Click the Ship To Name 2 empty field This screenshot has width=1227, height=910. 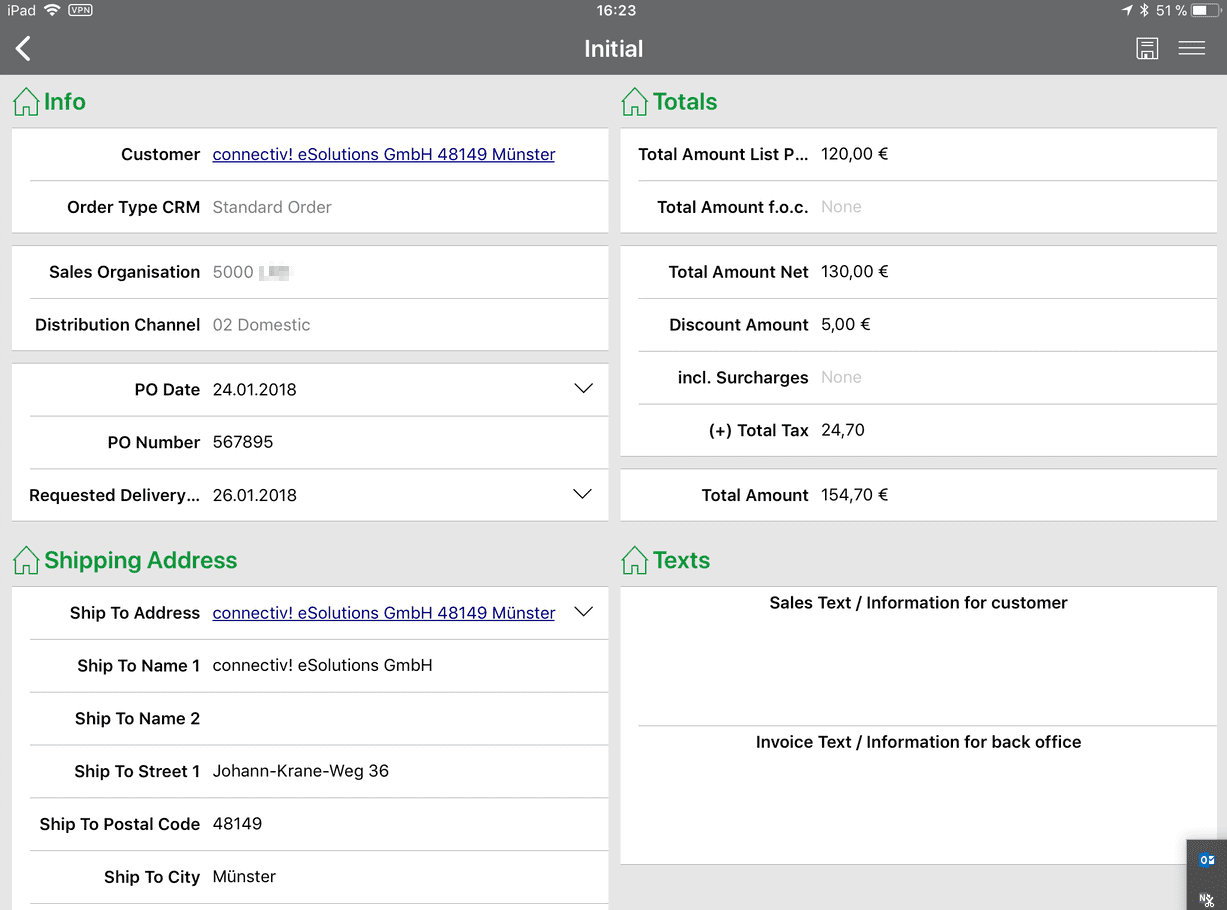(400, 719)
